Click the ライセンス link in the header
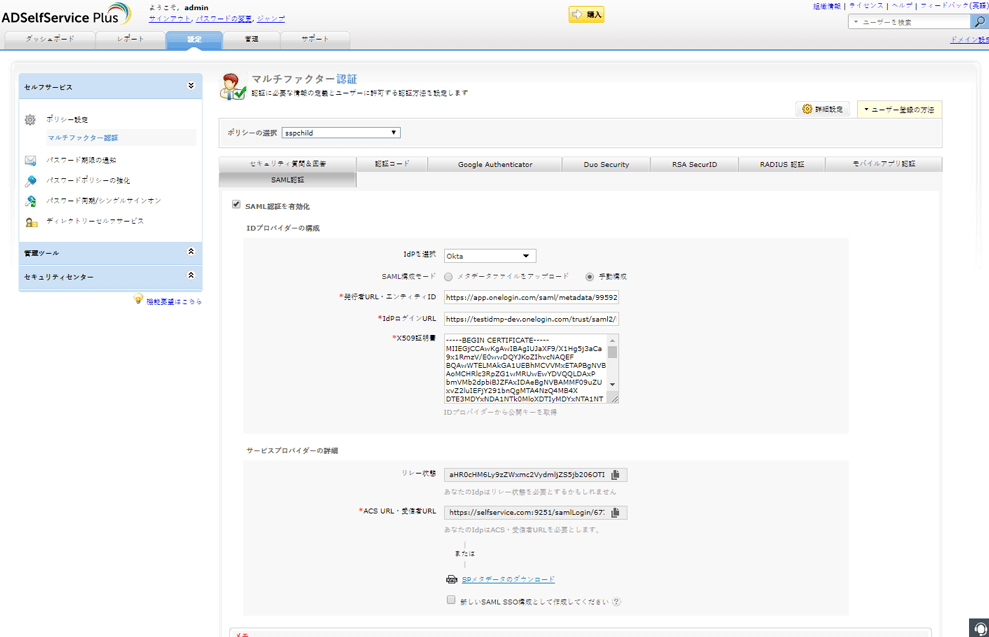The width and height of the screenshot is (989, 637). click(866, 6)
